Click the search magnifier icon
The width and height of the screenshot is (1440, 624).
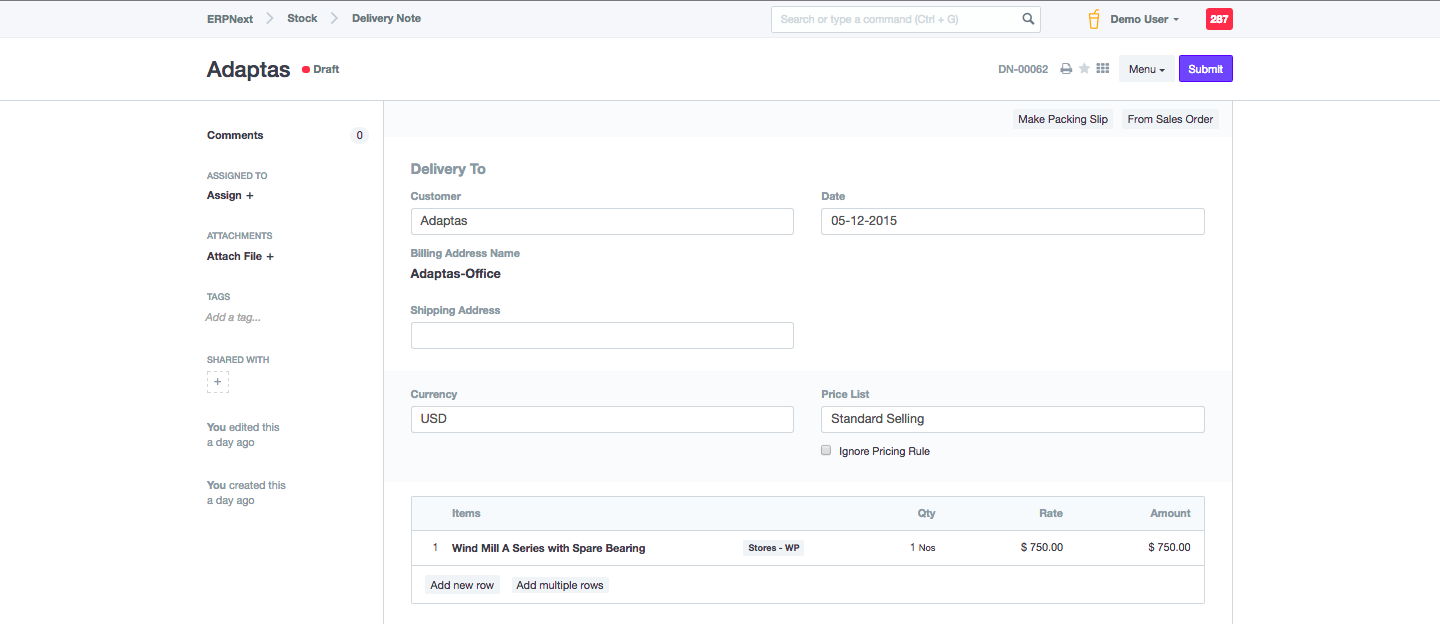[x=1028, y=19]
